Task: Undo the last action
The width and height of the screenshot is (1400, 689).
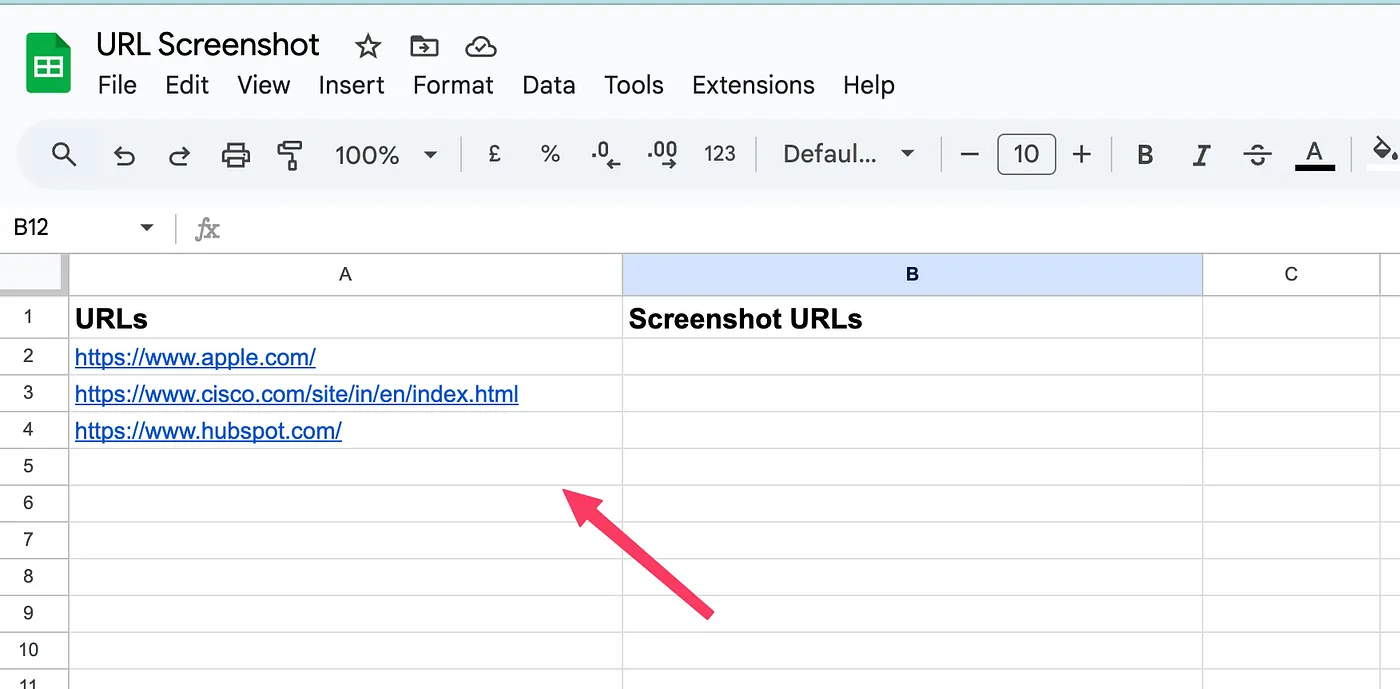Action: 124,154
